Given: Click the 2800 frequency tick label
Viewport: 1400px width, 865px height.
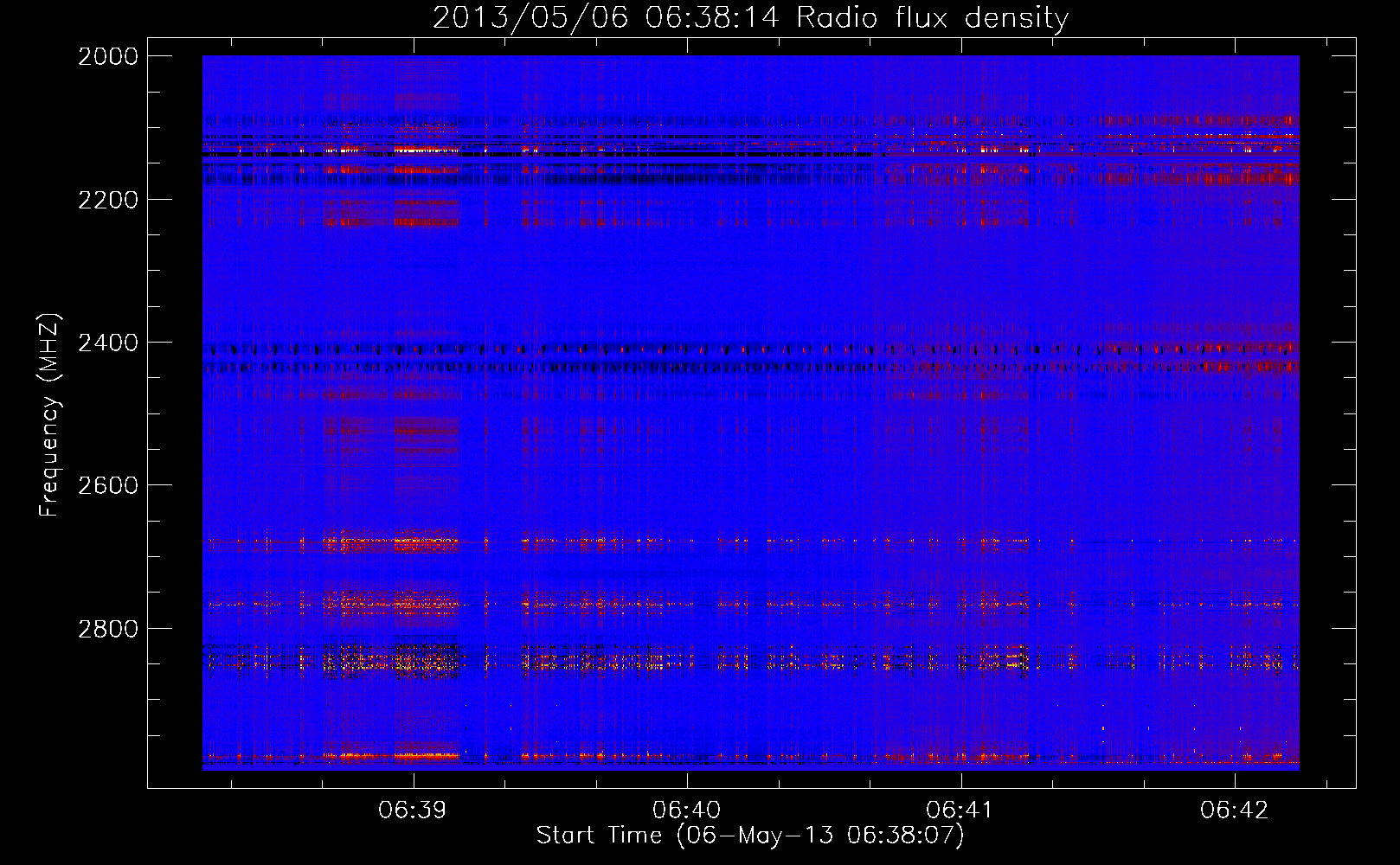Looking at the screenshot, I should (108, 628).
